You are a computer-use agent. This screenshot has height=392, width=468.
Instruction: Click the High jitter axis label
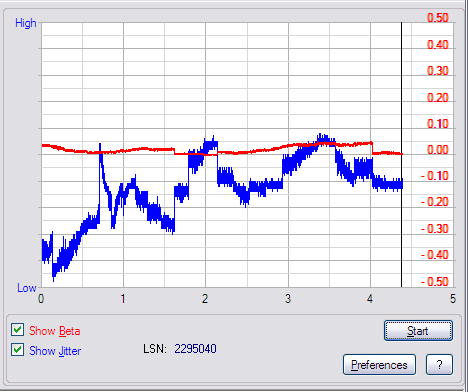pyautogui.click(x=26, y=23)
